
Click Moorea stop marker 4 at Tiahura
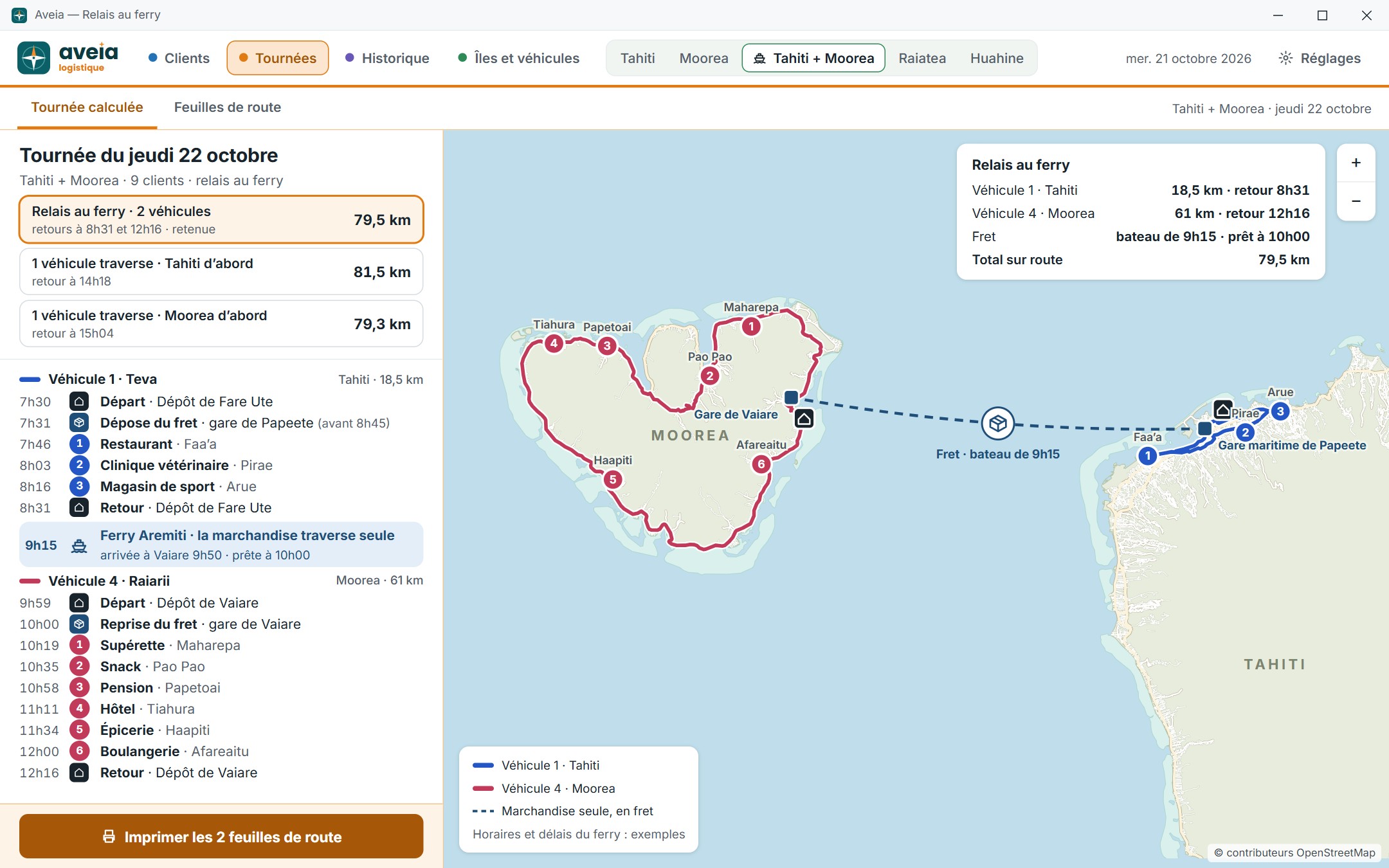[x=554, y=343]
